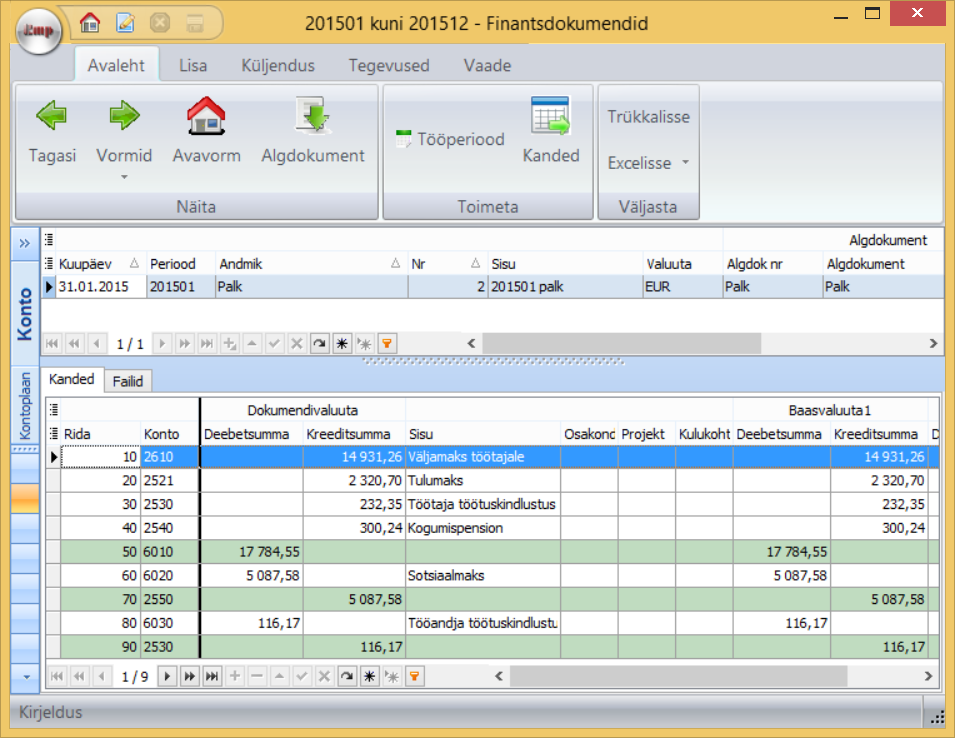
Task: Open the Failid tab
Action: click(x=127, y=381)
